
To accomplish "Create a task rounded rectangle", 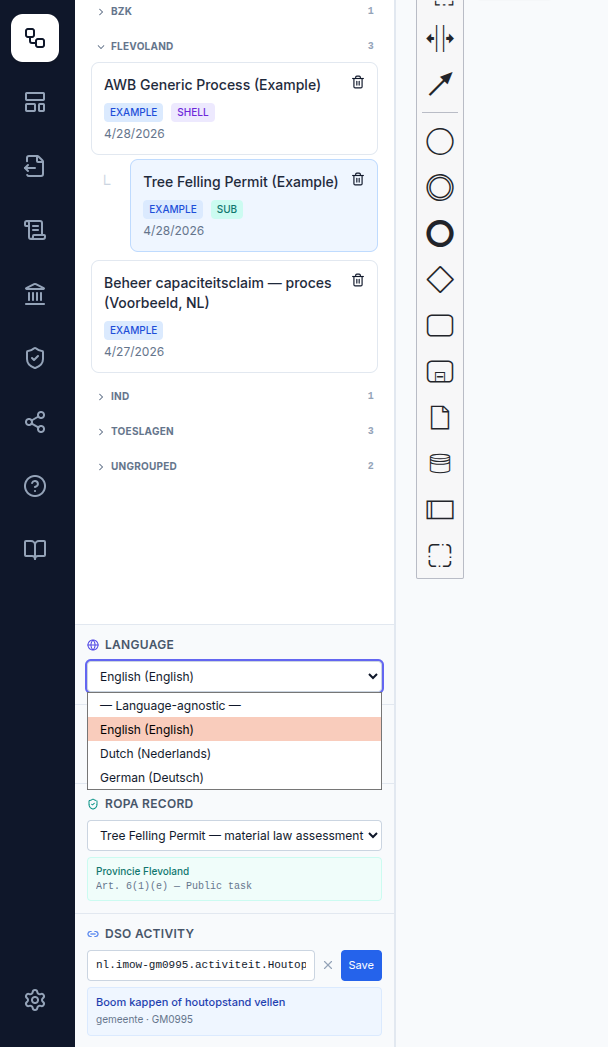I will pyautogui.click(x=440, y=326).
